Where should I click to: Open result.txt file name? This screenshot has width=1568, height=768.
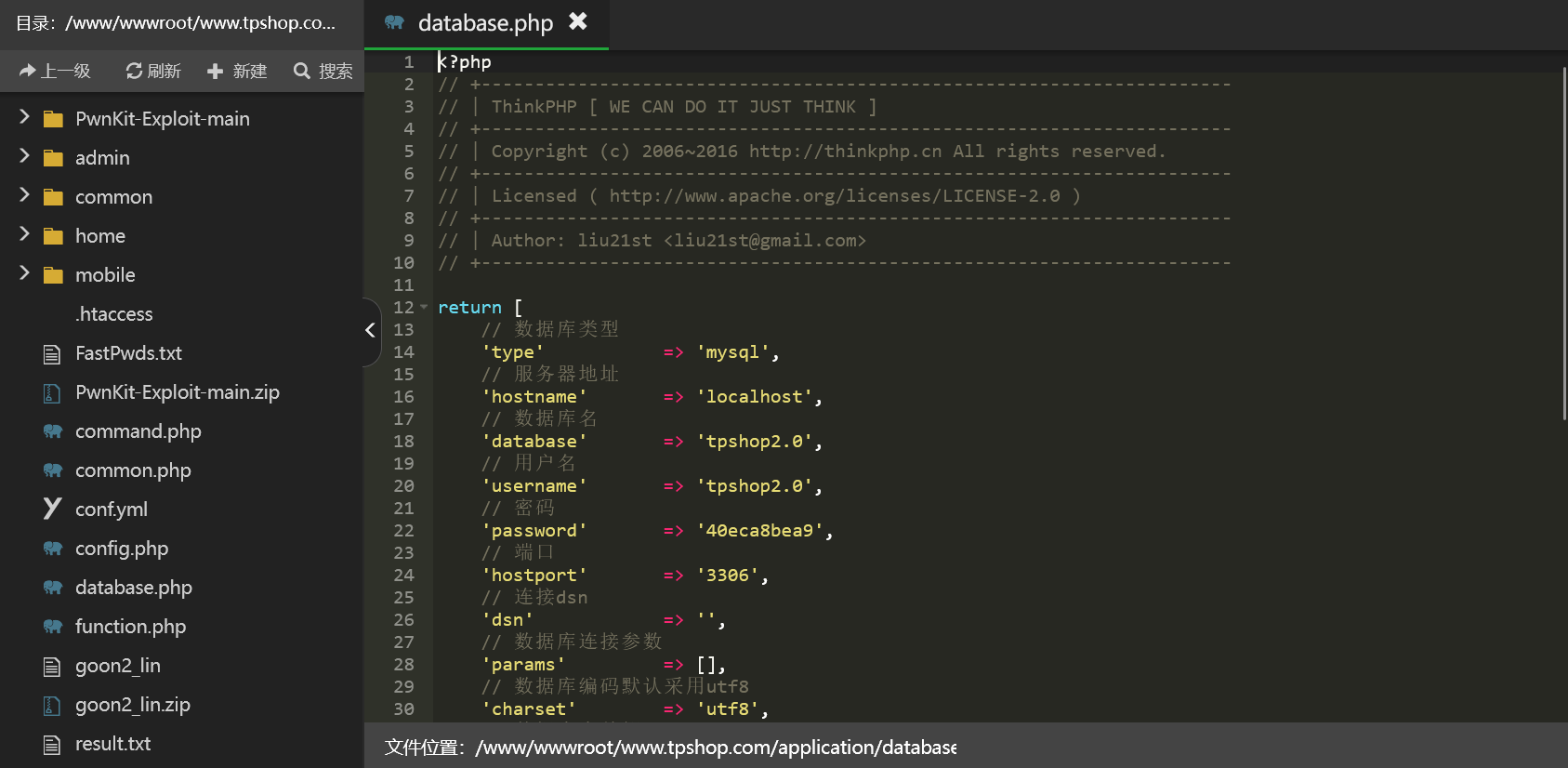pyautogui.click(x=112, y=744)
